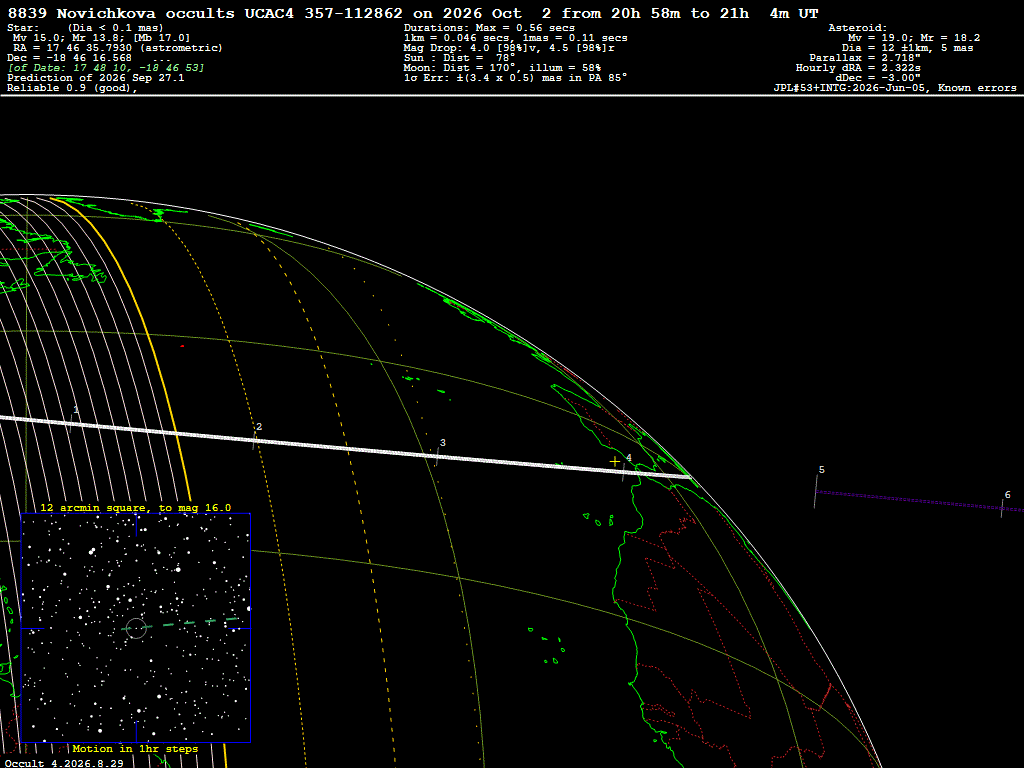This screenshot has width=1024, height=768.
Task: Click the star chart thumbnail inset
Action: [x=136, y=628]
